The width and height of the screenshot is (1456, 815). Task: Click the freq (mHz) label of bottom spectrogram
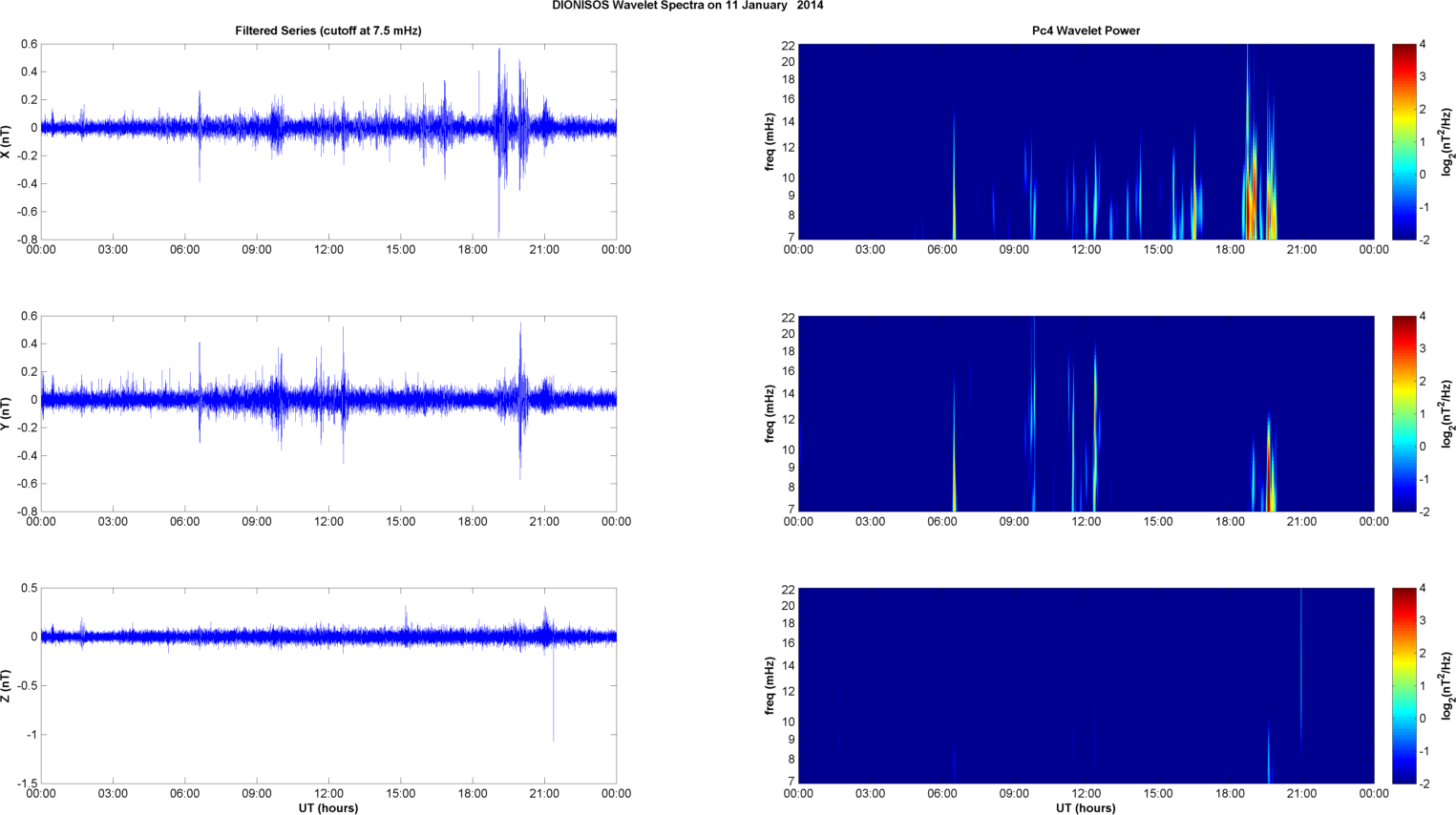[770, 685]
